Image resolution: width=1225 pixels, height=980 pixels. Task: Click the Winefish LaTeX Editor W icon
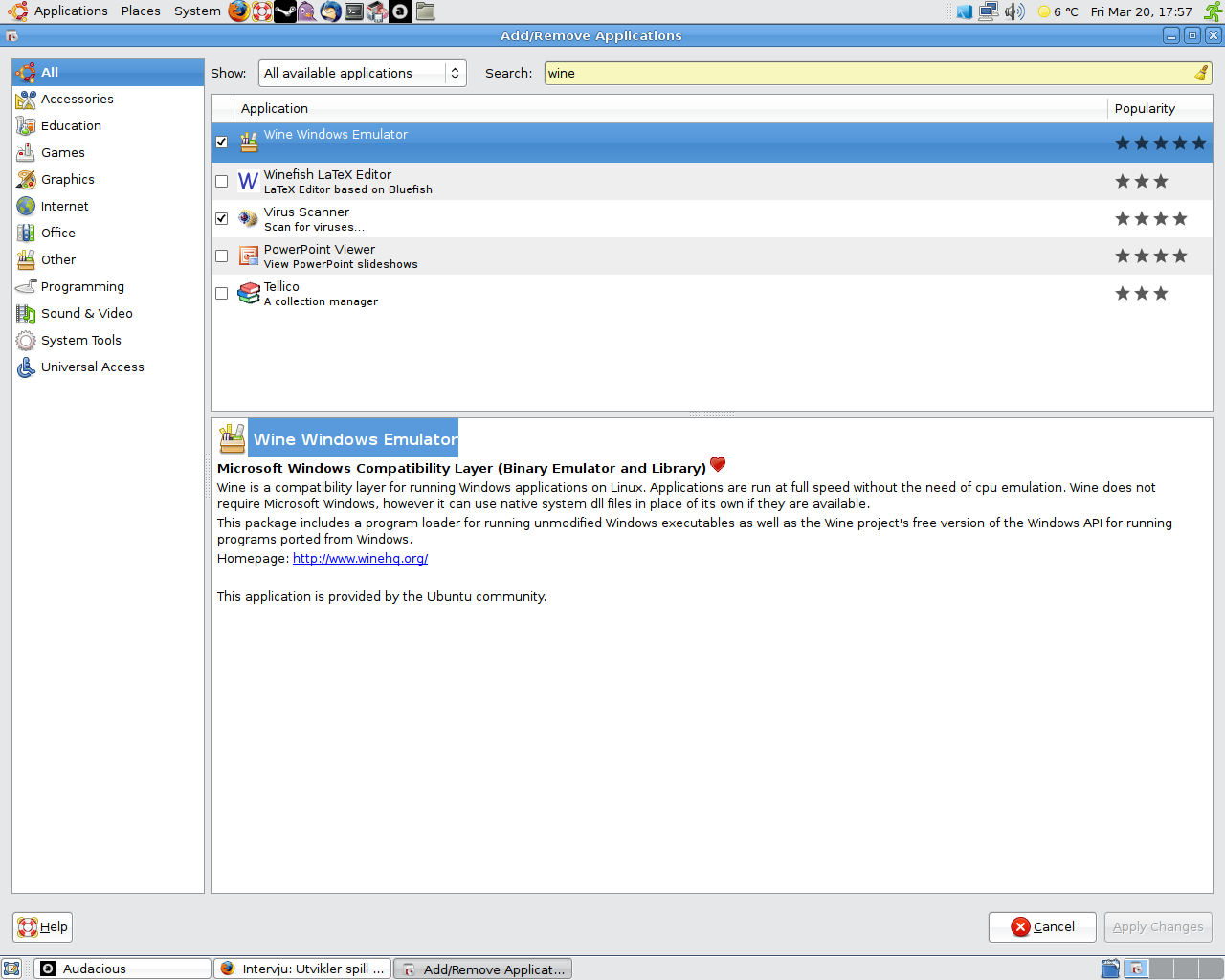[248, 181]
